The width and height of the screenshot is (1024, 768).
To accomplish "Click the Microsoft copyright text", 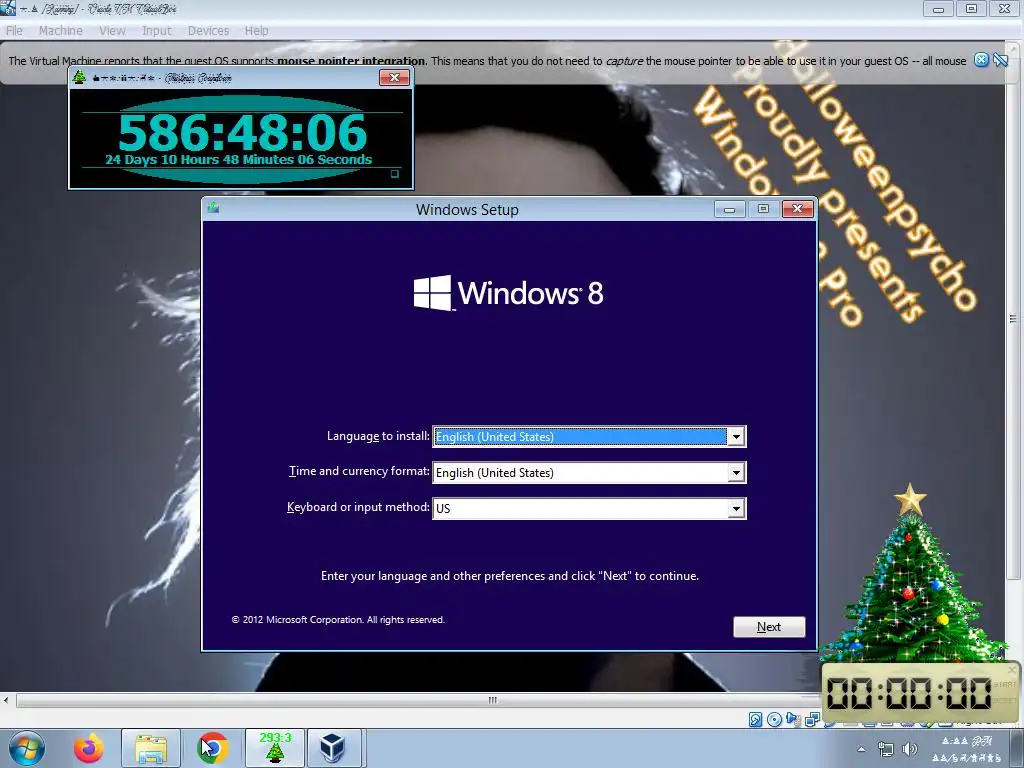I will pyautogui.click(x=338, y=620).
